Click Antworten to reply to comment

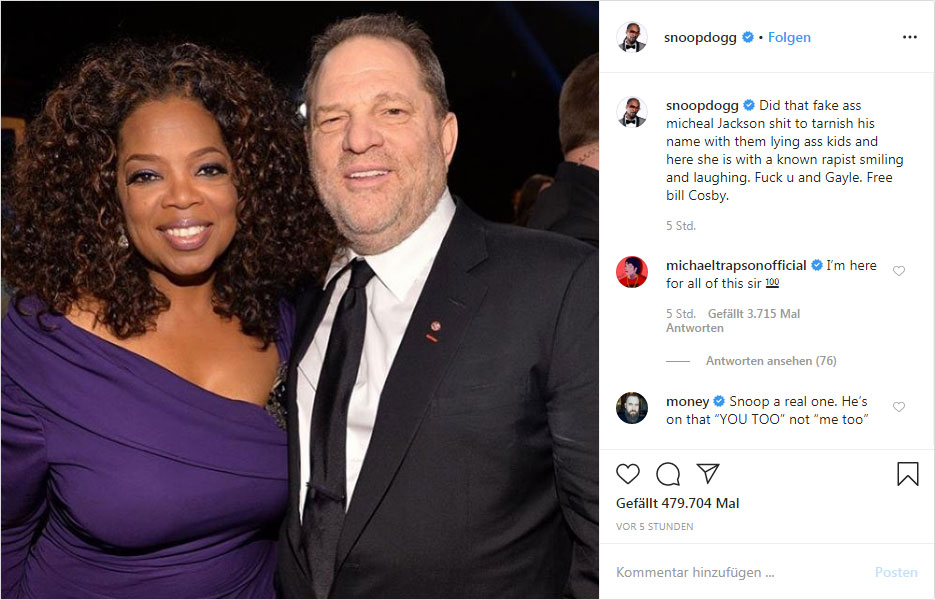694,328
